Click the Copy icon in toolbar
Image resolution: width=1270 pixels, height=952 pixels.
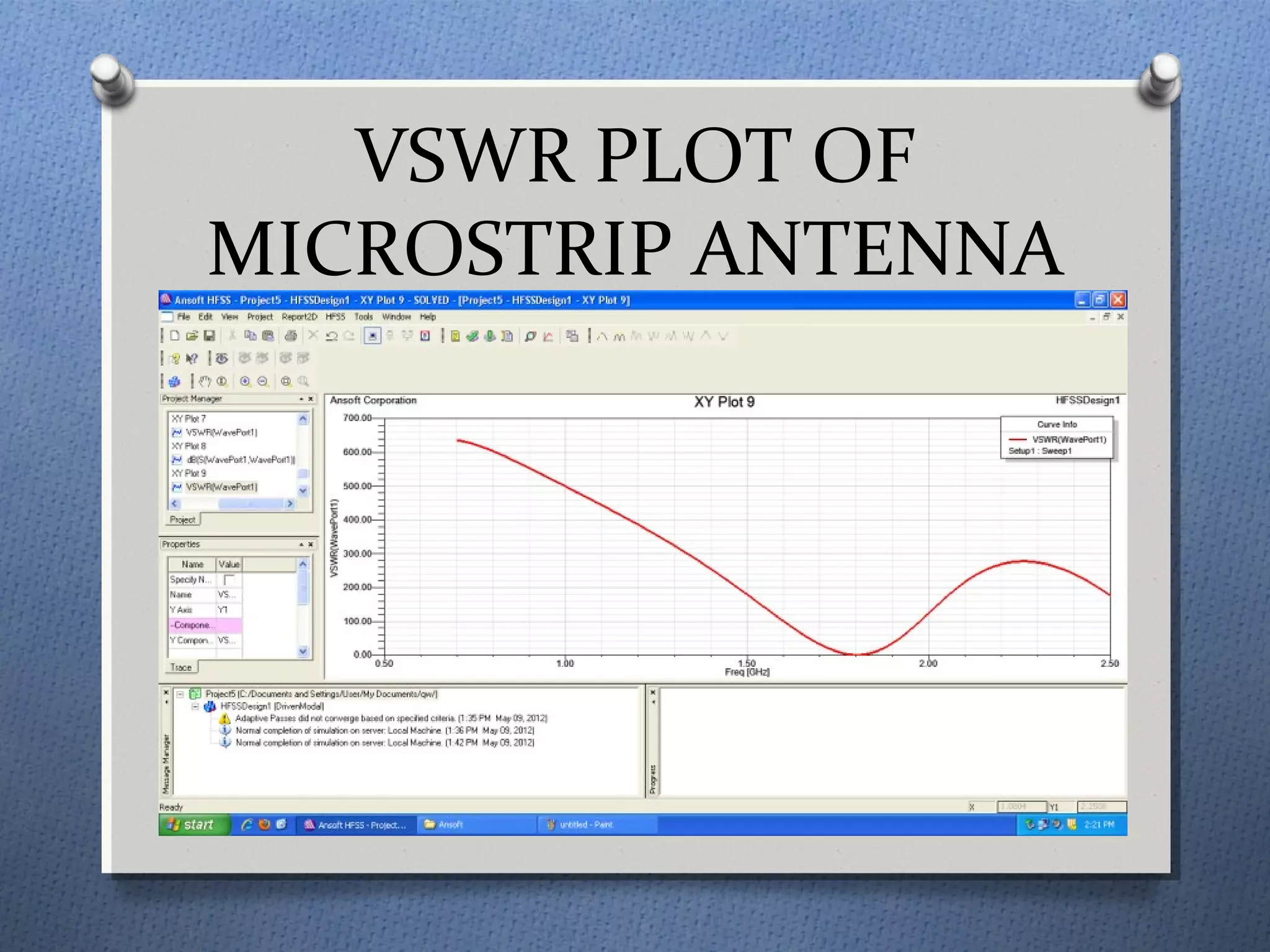pos(250,336)
